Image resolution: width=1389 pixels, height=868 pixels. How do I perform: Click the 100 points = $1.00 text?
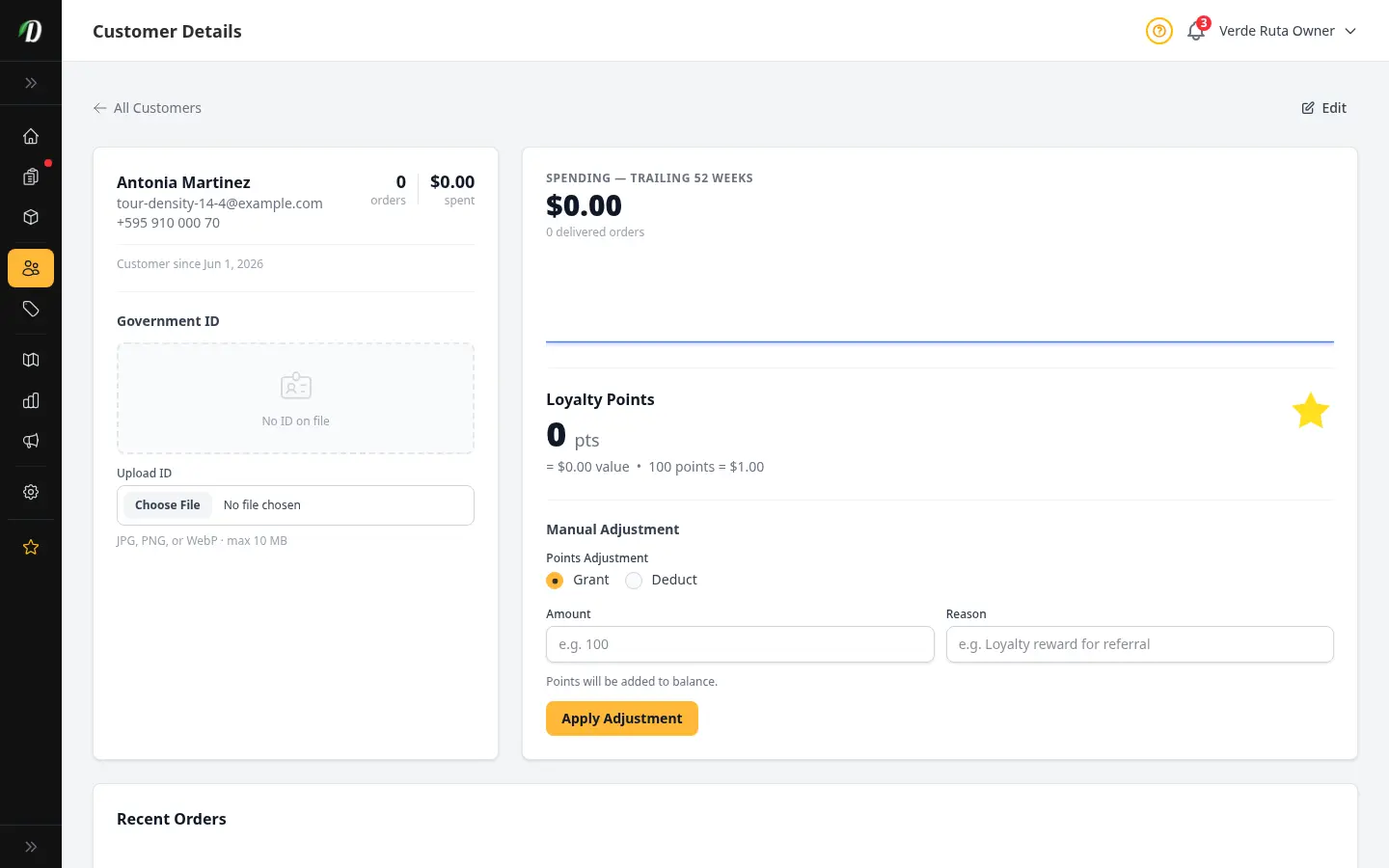pos(706,467)
